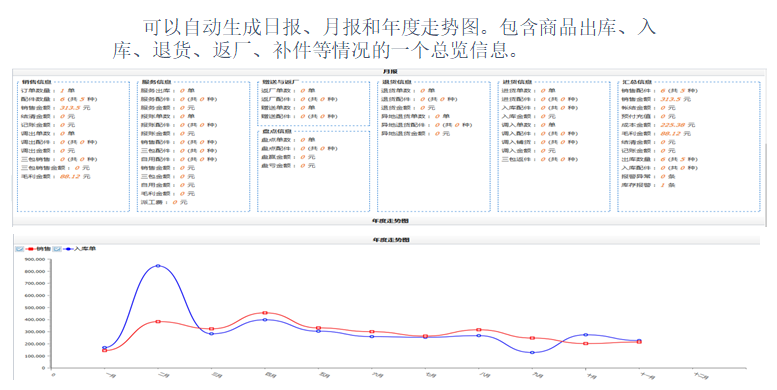Click the 进货信息 group title
The width and height of the screenshot is (777, 390).
[x=517, y=82]
